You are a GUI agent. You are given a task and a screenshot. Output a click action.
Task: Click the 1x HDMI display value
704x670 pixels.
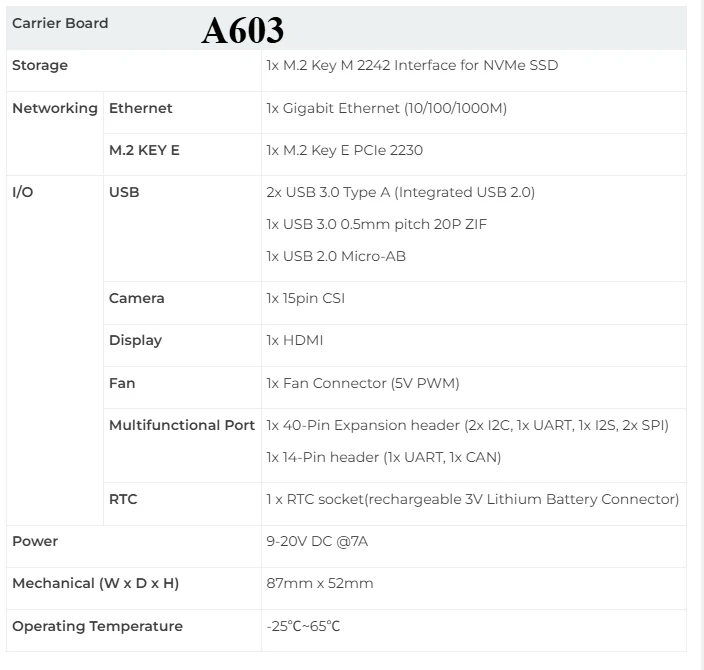pyautogui.click(x=295, y=340)
